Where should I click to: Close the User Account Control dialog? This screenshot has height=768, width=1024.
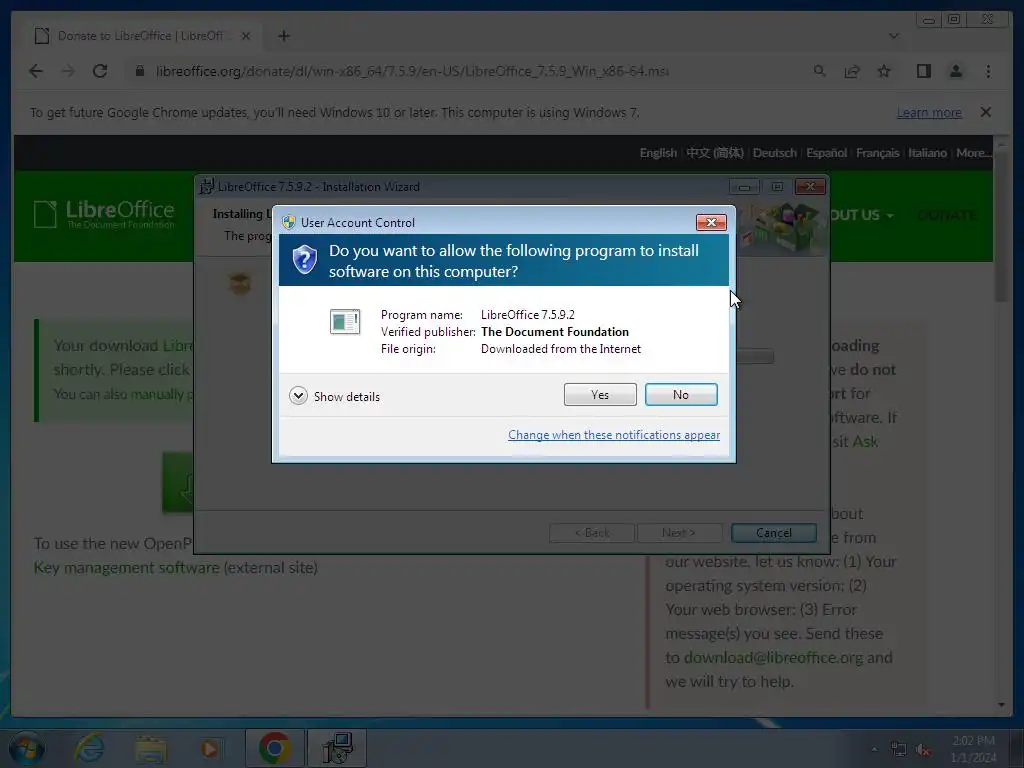(x=711, y=223)
